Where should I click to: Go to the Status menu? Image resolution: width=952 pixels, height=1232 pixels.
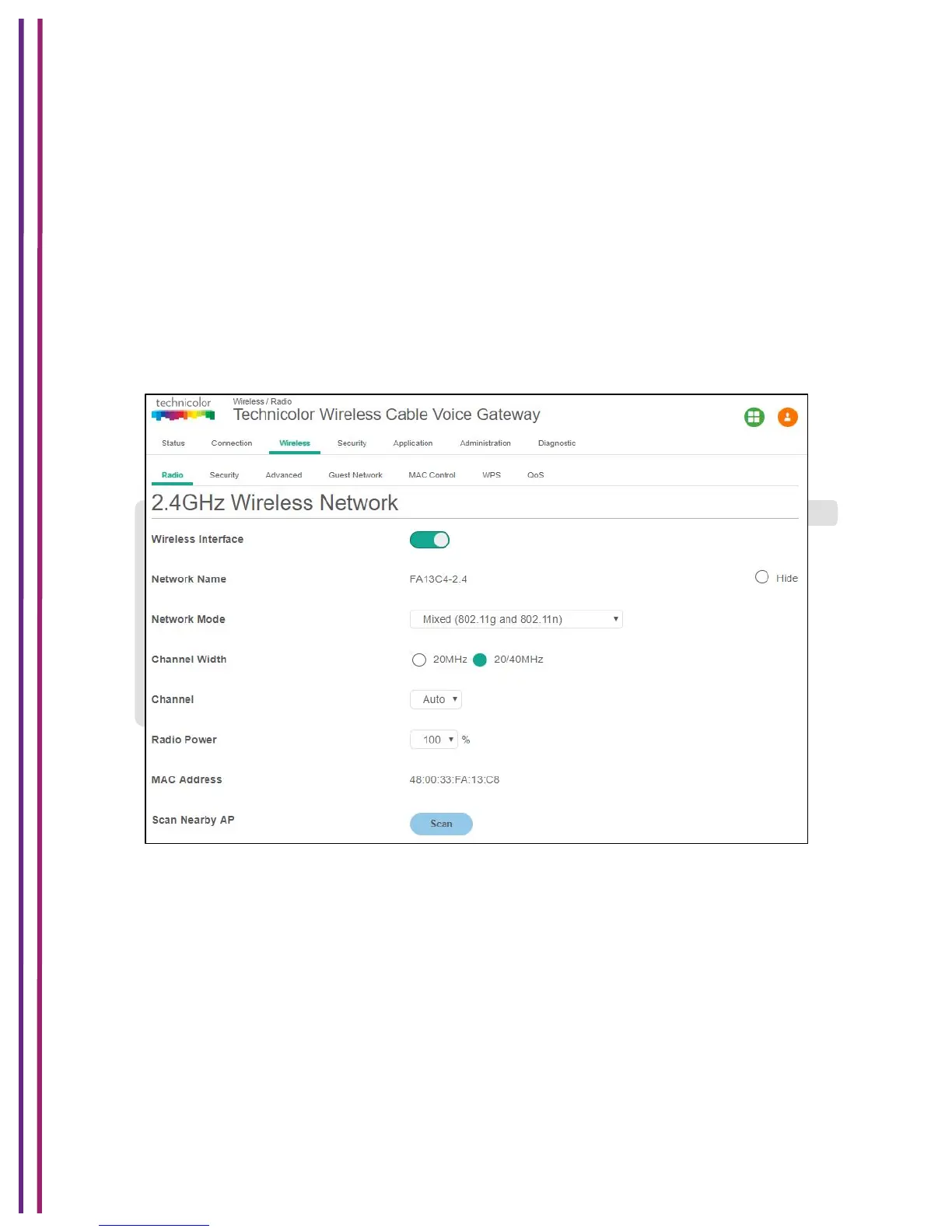point(173,443)
